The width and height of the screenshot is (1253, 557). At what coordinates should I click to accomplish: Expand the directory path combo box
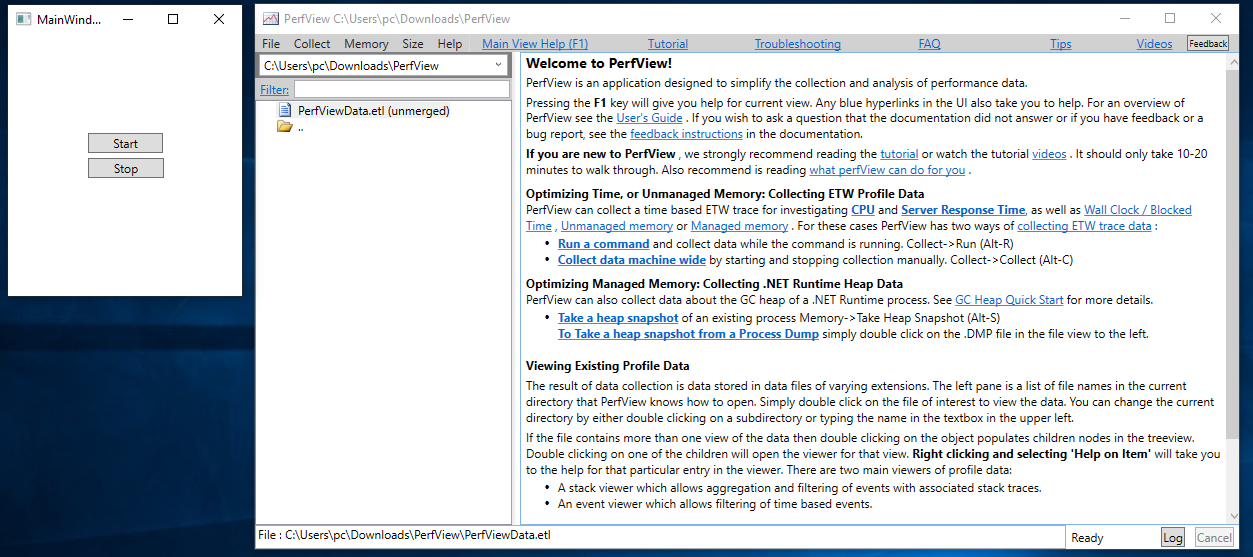[499, 65]
